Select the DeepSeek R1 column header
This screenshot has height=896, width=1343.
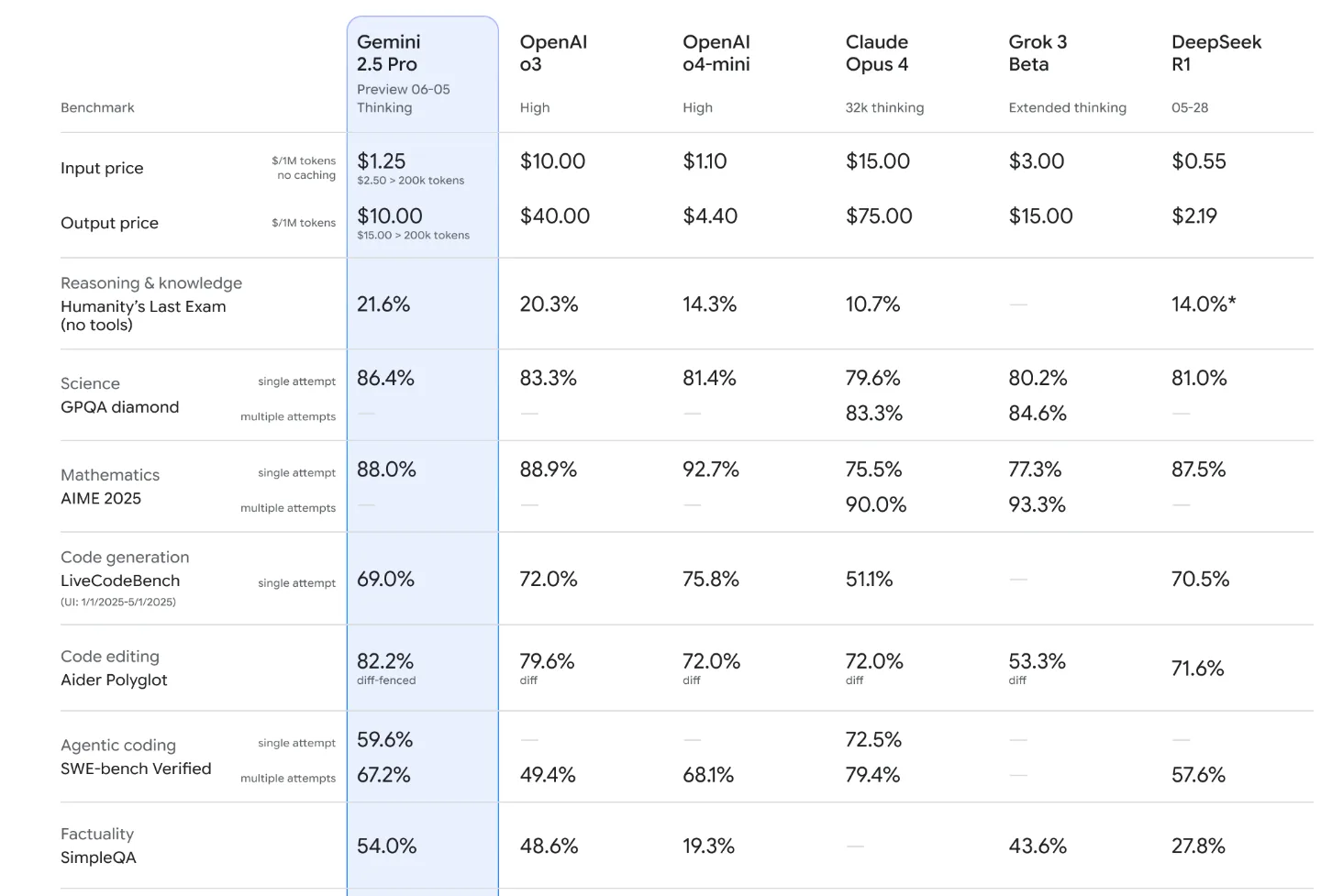(x=1216, y=53)
